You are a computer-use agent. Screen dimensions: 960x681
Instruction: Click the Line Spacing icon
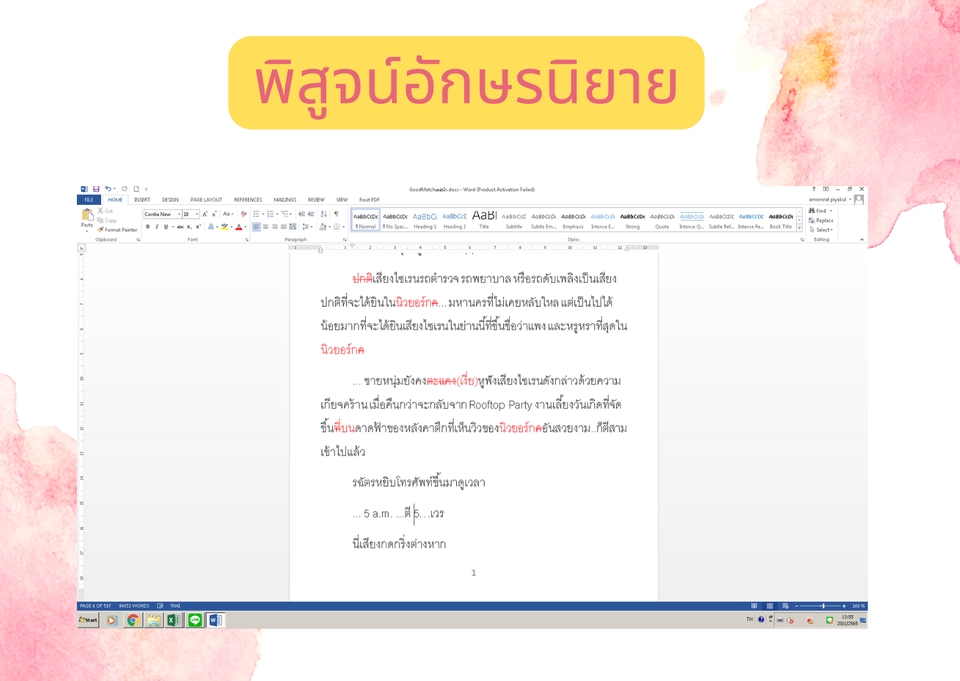point(306,227)
